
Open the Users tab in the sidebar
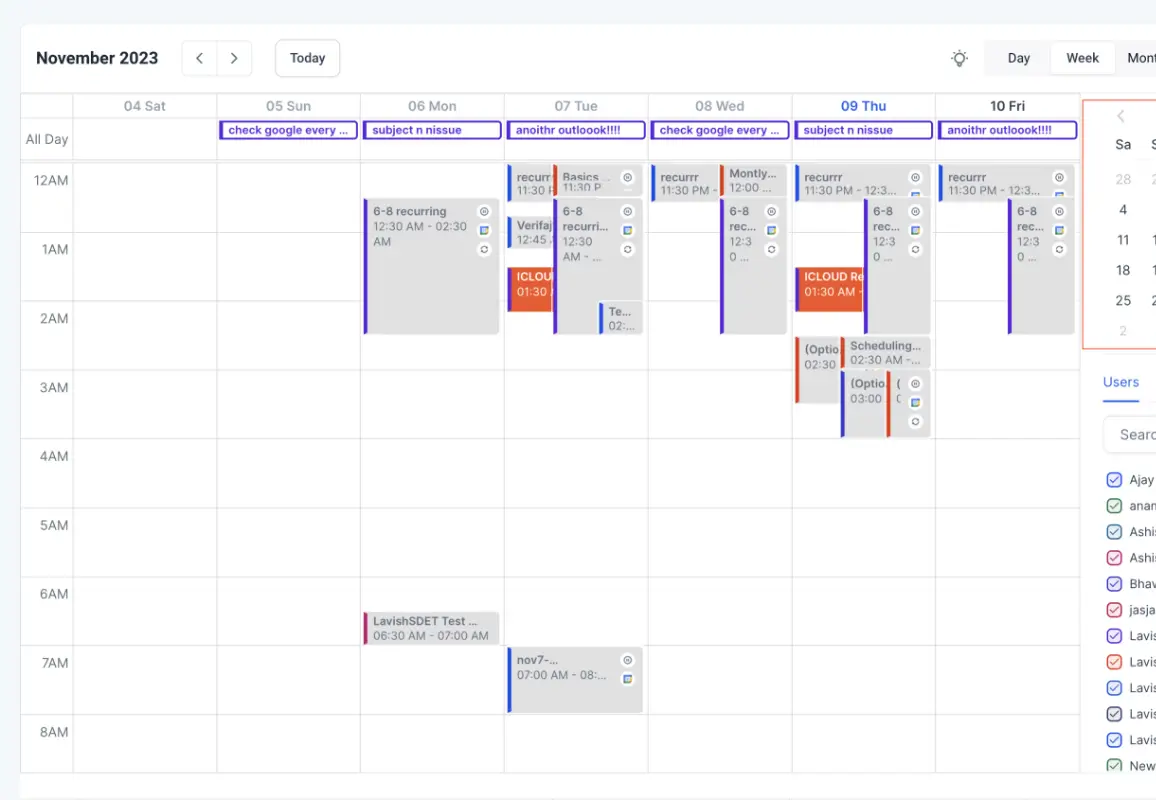click(x=1120, y=382)
